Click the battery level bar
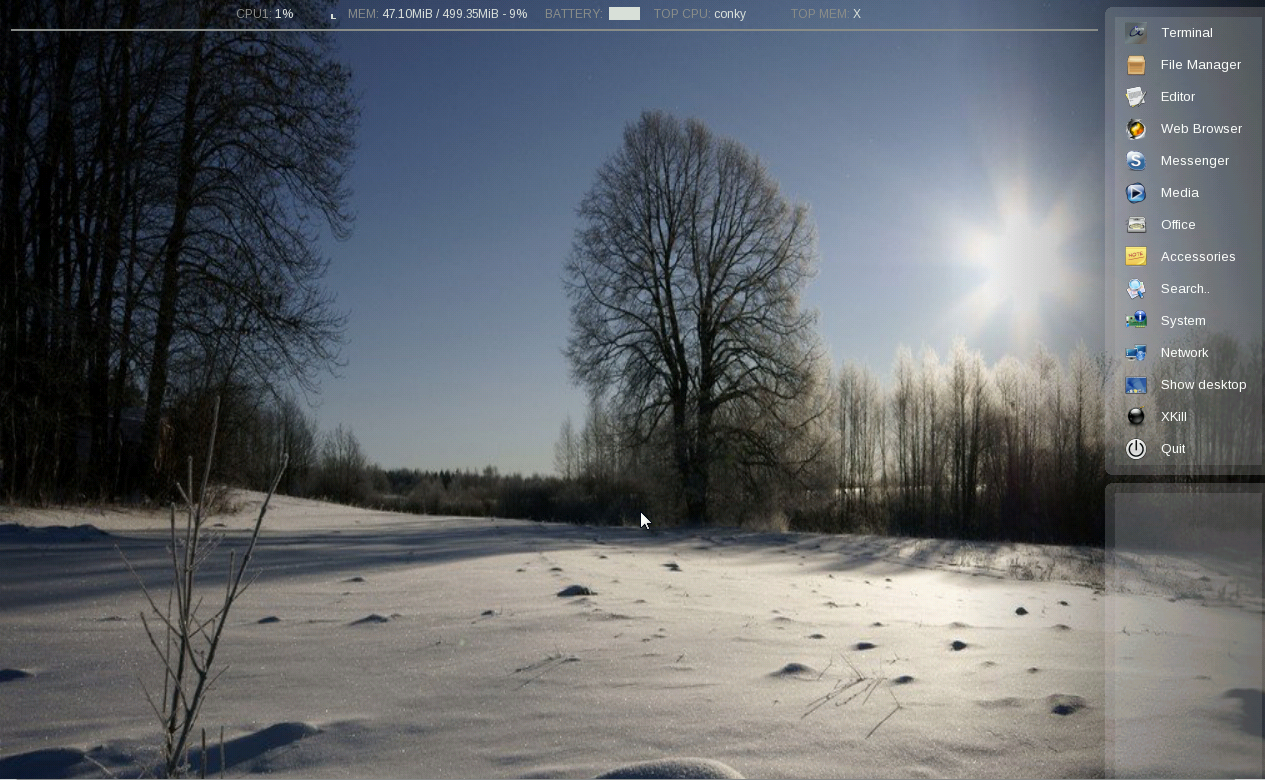This screenshot has height=780, width=1265. [x=624, y=14]
